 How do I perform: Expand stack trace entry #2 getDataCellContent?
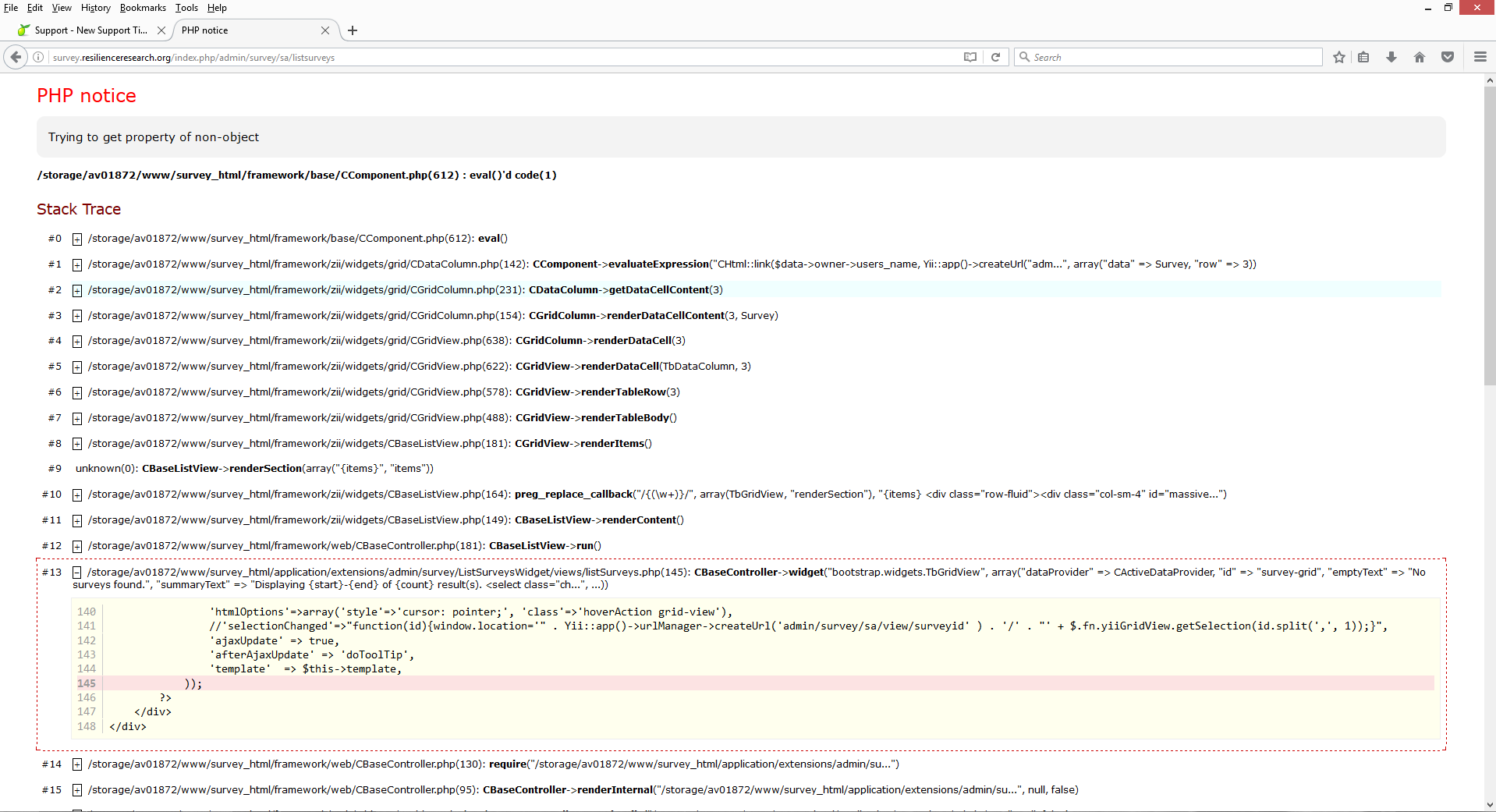[x=77, y=290]
